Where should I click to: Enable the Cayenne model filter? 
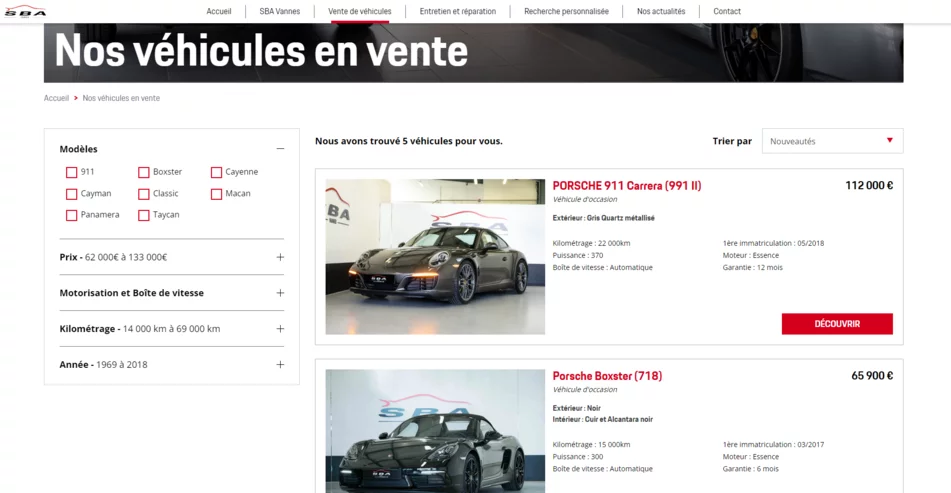coord(216,172)
